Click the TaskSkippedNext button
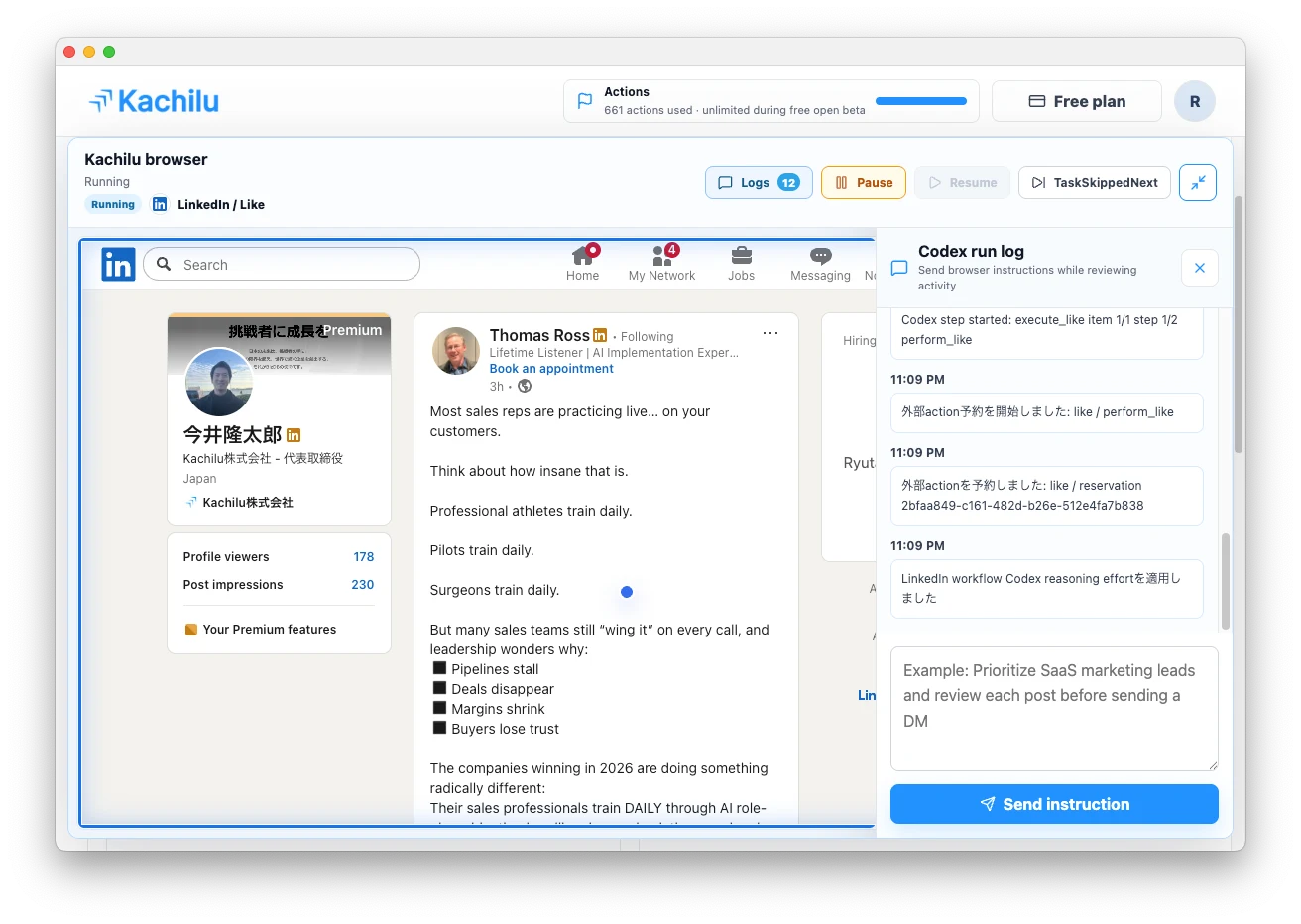Image resolution: width=1301 pixels, height=924 pixels. 1095,182
